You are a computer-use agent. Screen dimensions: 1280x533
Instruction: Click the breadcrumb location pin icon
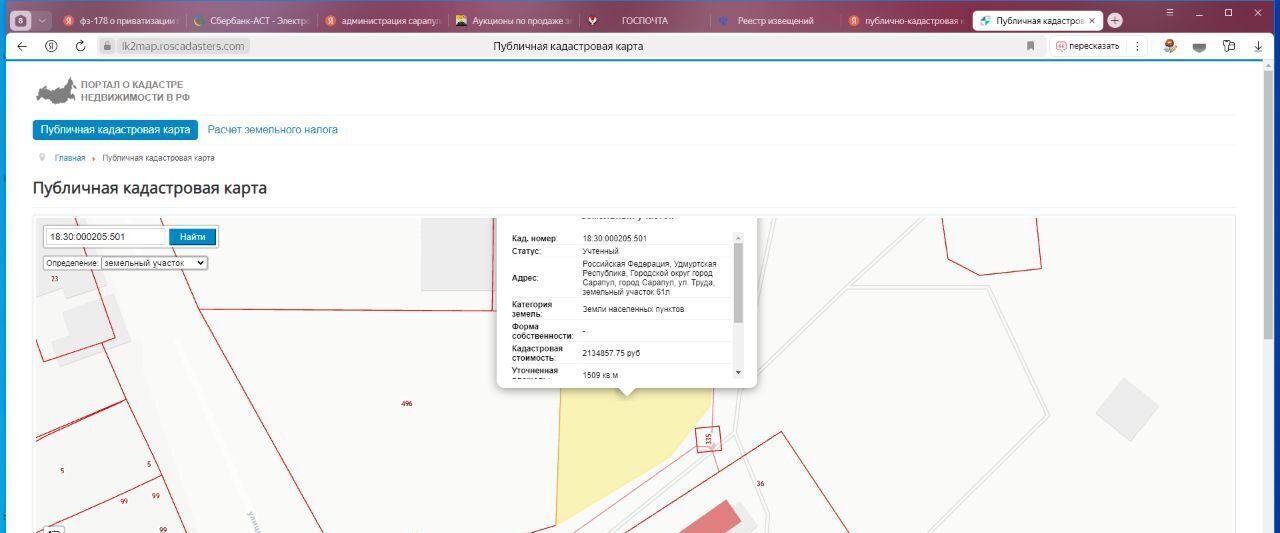(x=42, y=158)
